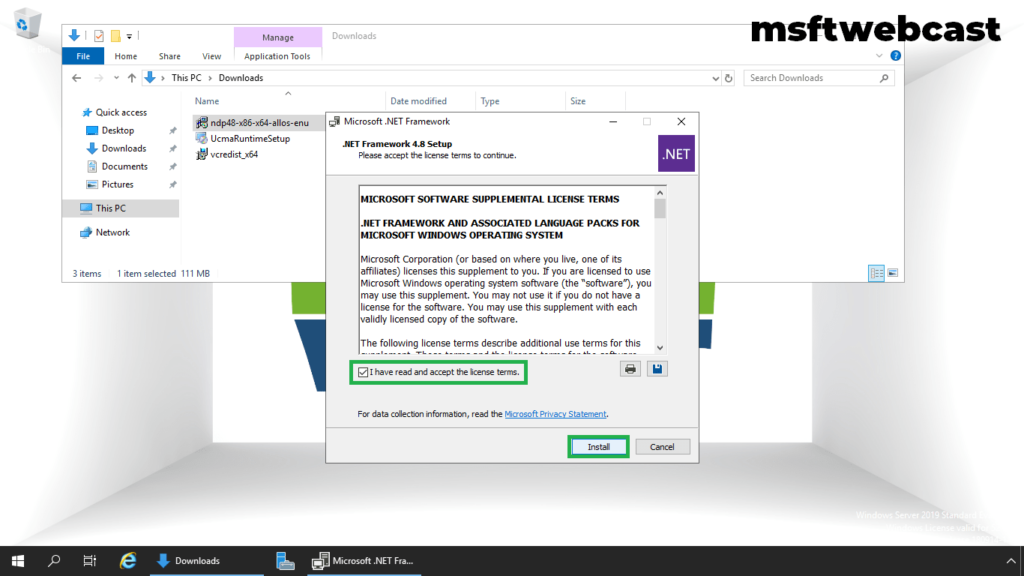Open File Explorer help icon
1024x576 pixels.
tap(895, 56)
